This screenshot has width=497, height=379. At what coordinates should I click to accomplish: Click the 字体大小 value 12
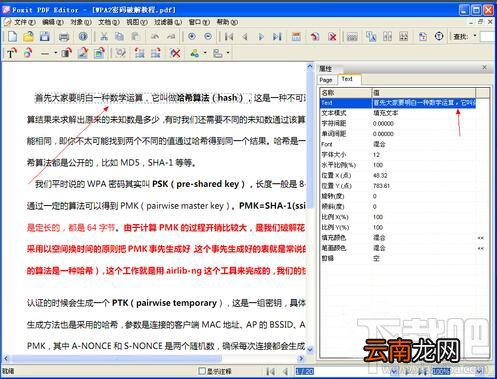point(376,154)
